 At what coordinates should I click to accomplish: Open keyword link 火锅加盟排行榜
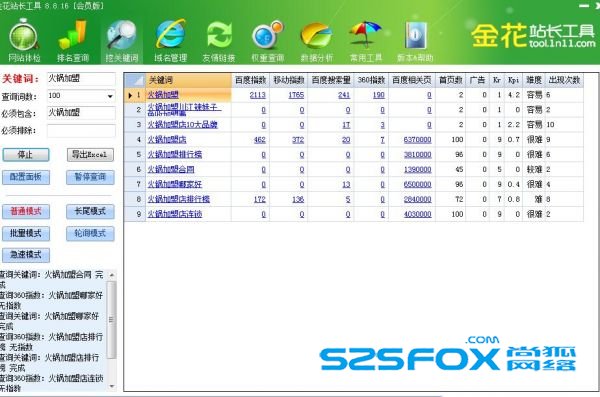175,154
